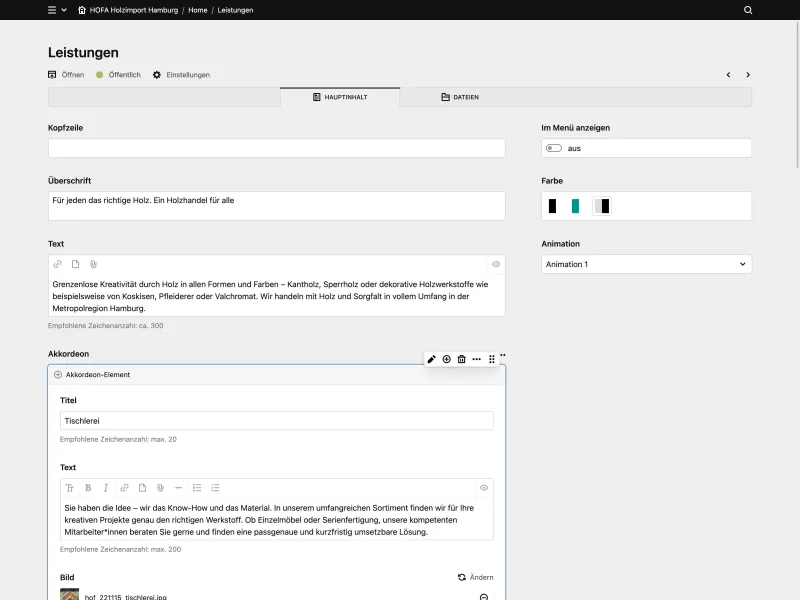Select the green color swatch under Farbe

578,206
